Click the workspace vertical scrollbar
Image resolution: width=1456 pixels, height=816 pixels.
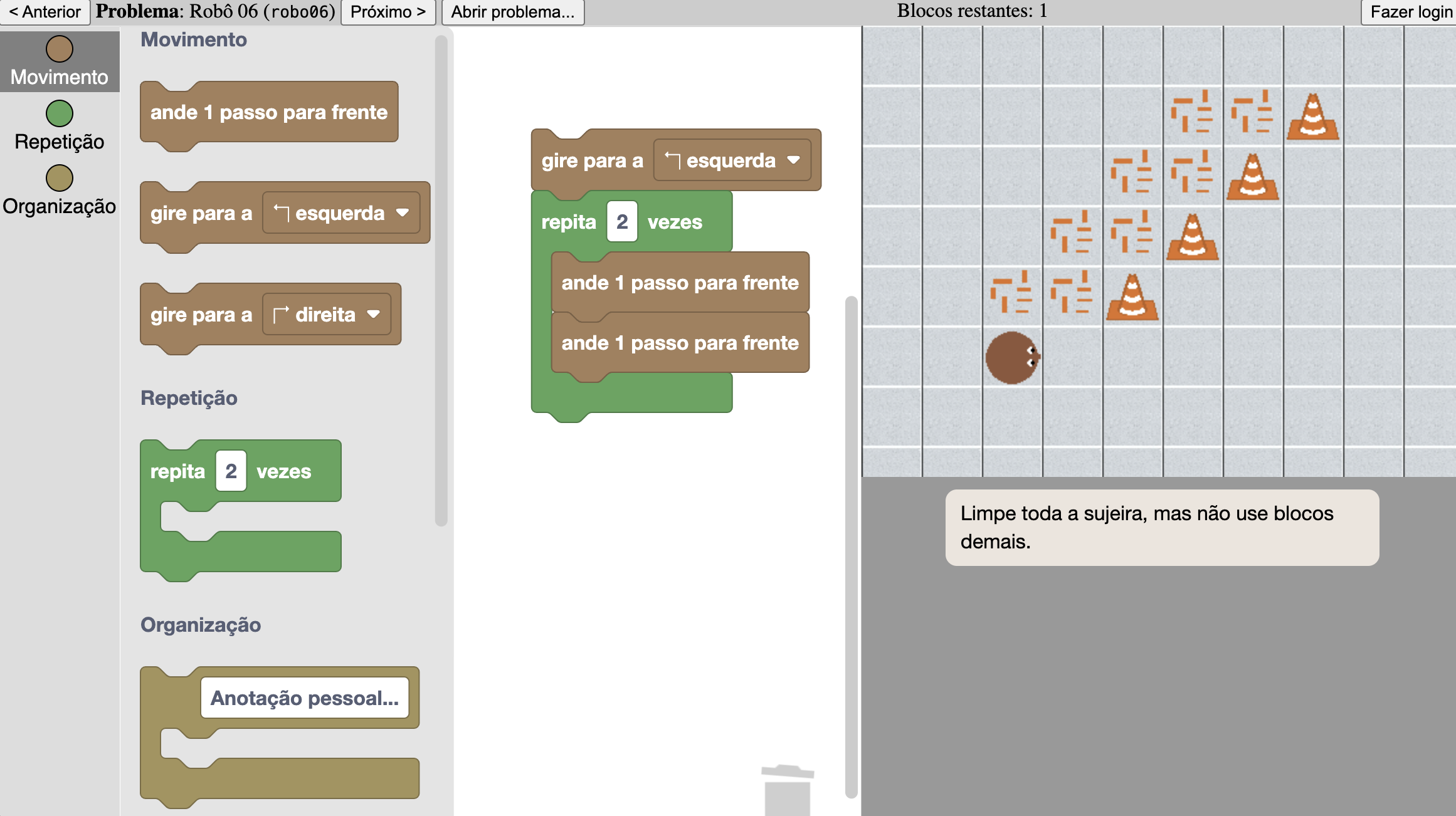(x=851, y=547)
